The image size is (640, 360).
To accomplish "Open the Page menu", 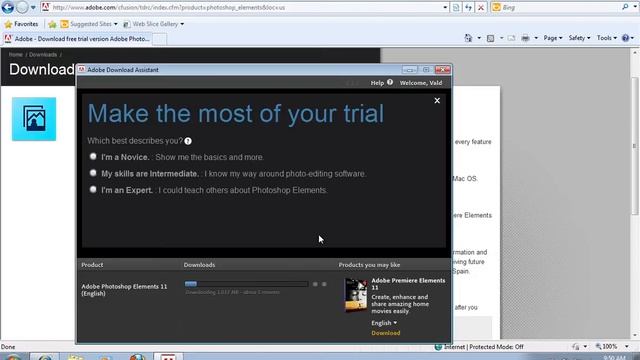I will click(x=553, y=38).
